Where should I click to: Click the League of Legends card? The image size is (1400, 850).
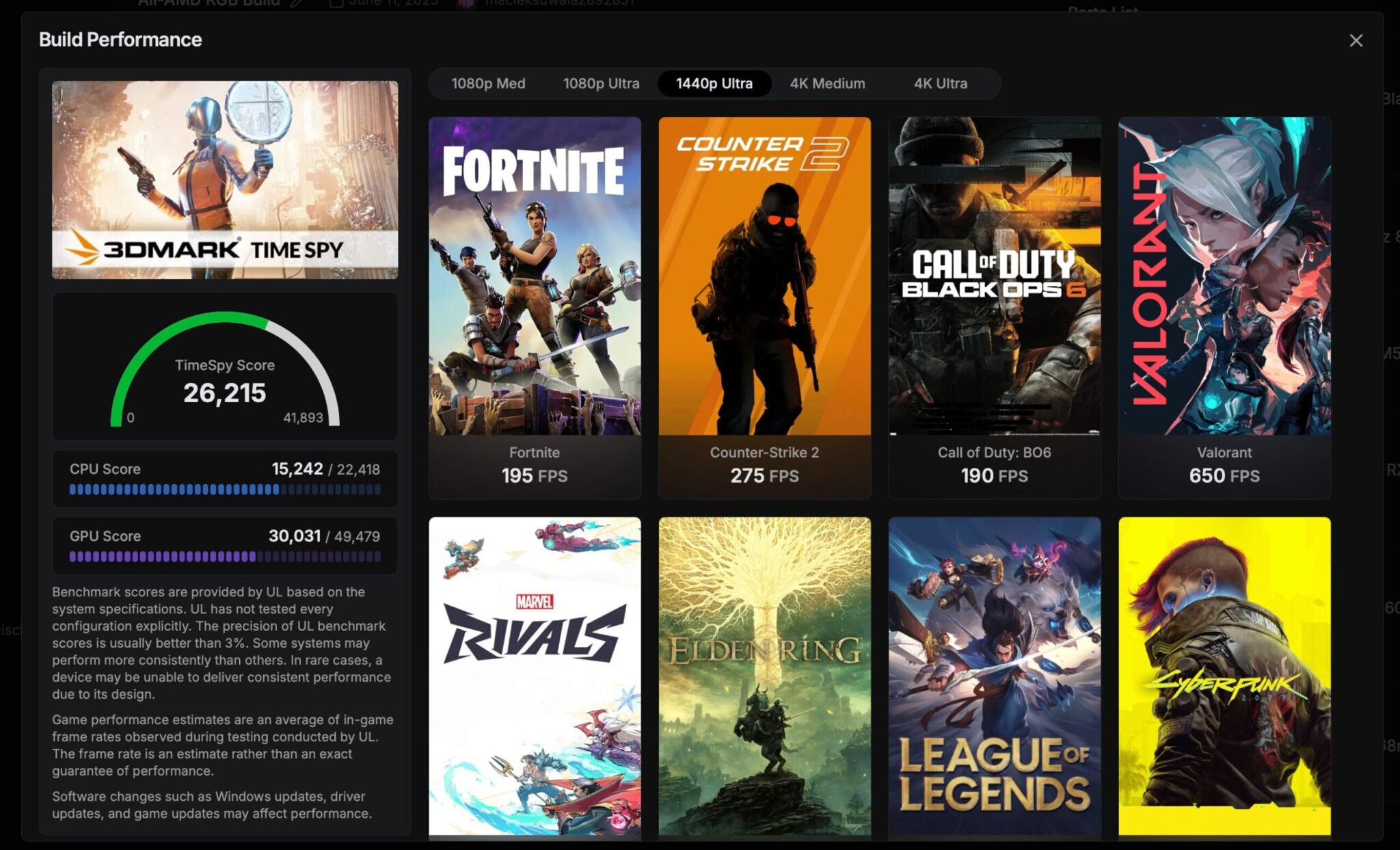994,676
